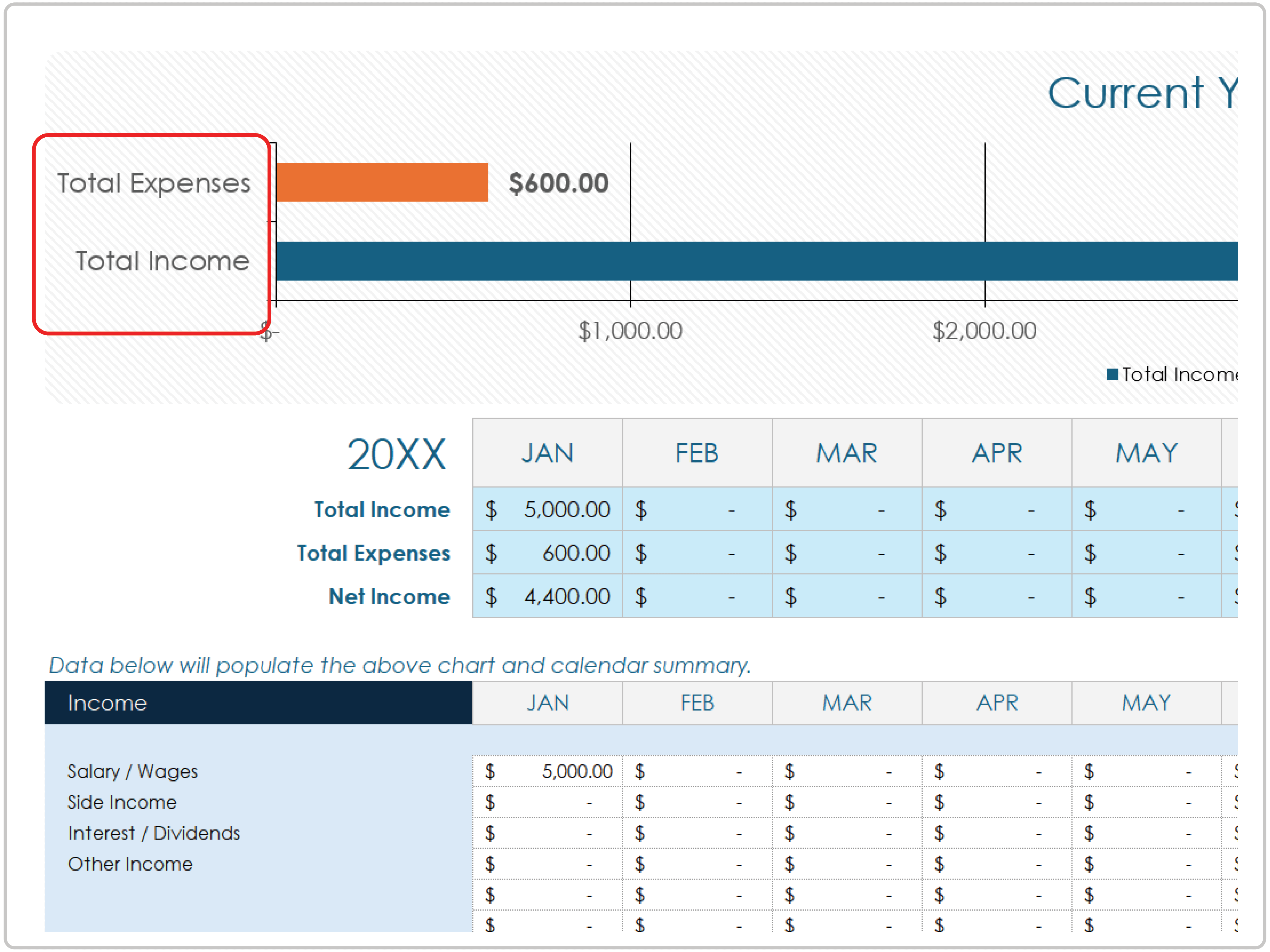Click the Total Income axis label

click(162, 261)
